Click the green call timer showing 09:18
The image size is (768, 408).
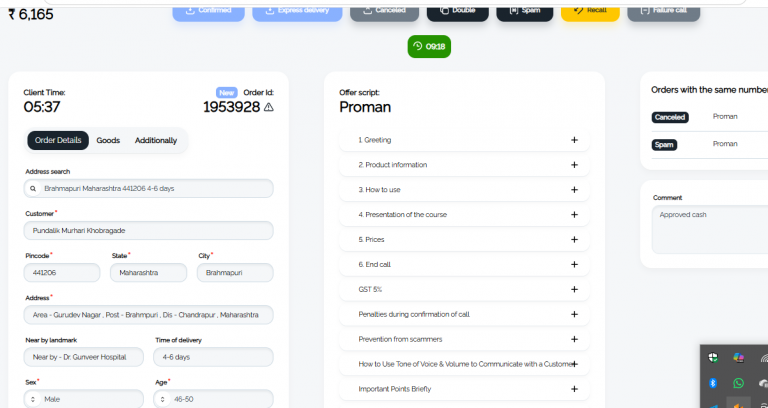(429, 47)
